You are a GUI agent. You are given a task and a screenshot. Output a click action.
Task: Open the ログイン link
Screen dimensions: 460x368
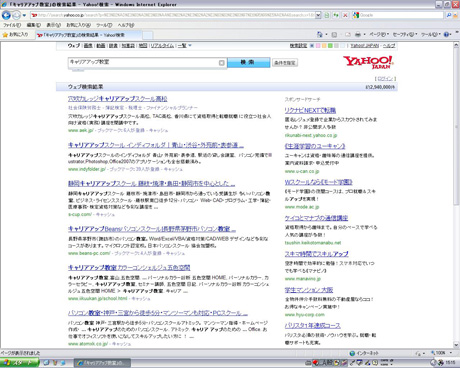coord(385,79)
